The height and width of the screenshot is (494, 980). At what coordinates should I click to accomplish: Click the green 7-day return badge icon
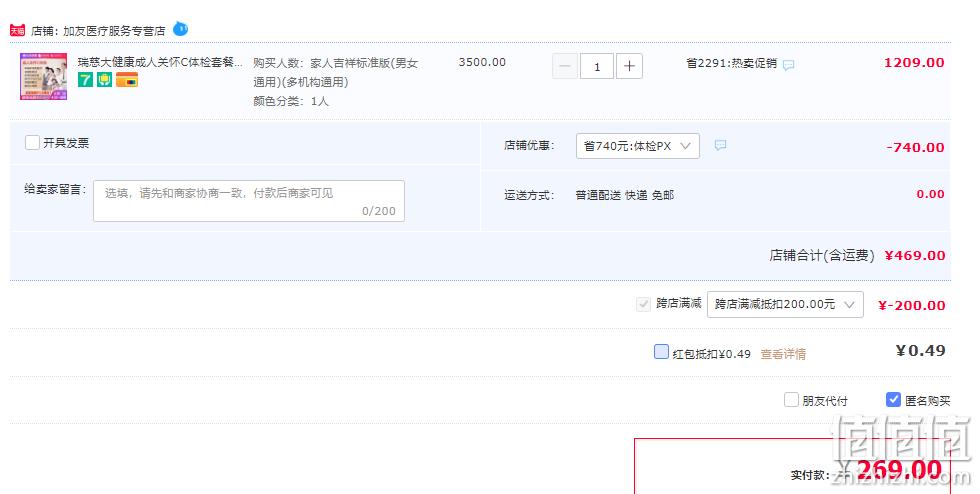(85, 79)
